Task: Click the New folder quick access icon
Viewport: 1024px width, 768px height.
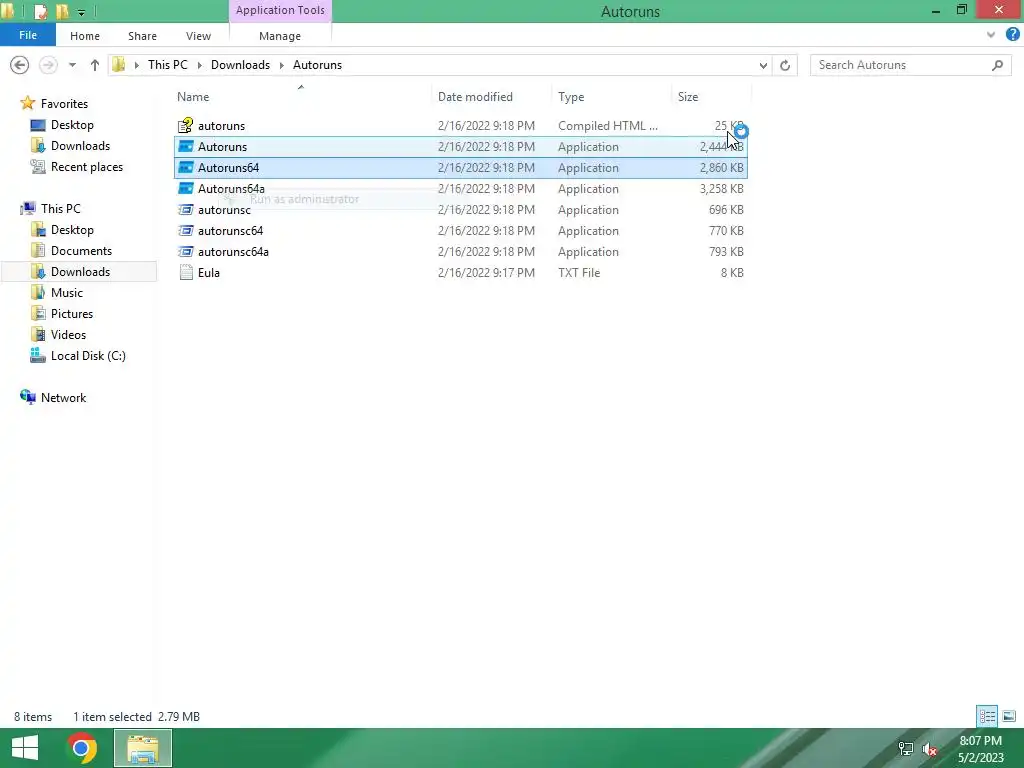Action: (x=63, y=11)
